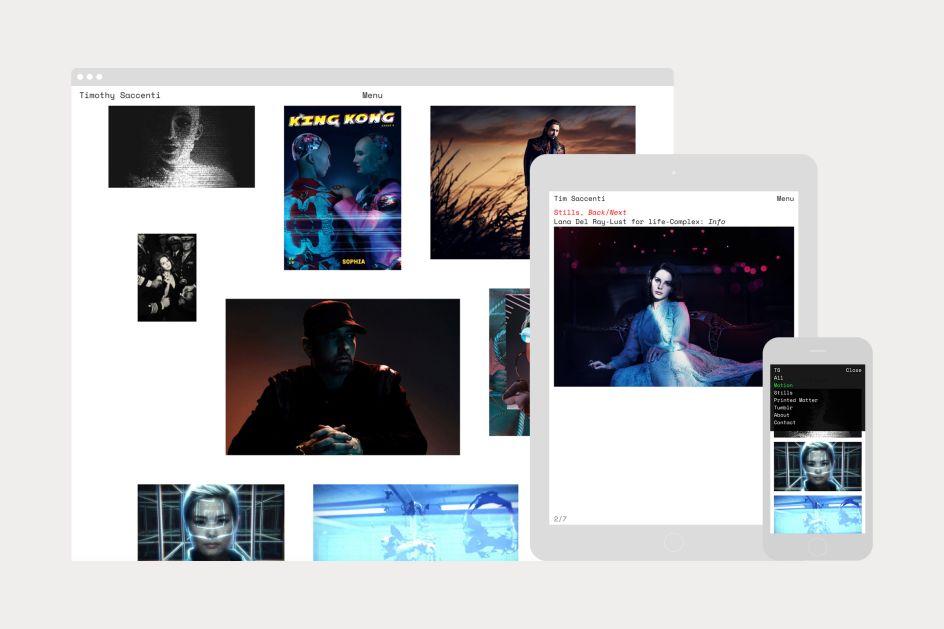944x629 pixels.
Task: Choose "Stills" in the phone menu
Action: coord(781,392)
